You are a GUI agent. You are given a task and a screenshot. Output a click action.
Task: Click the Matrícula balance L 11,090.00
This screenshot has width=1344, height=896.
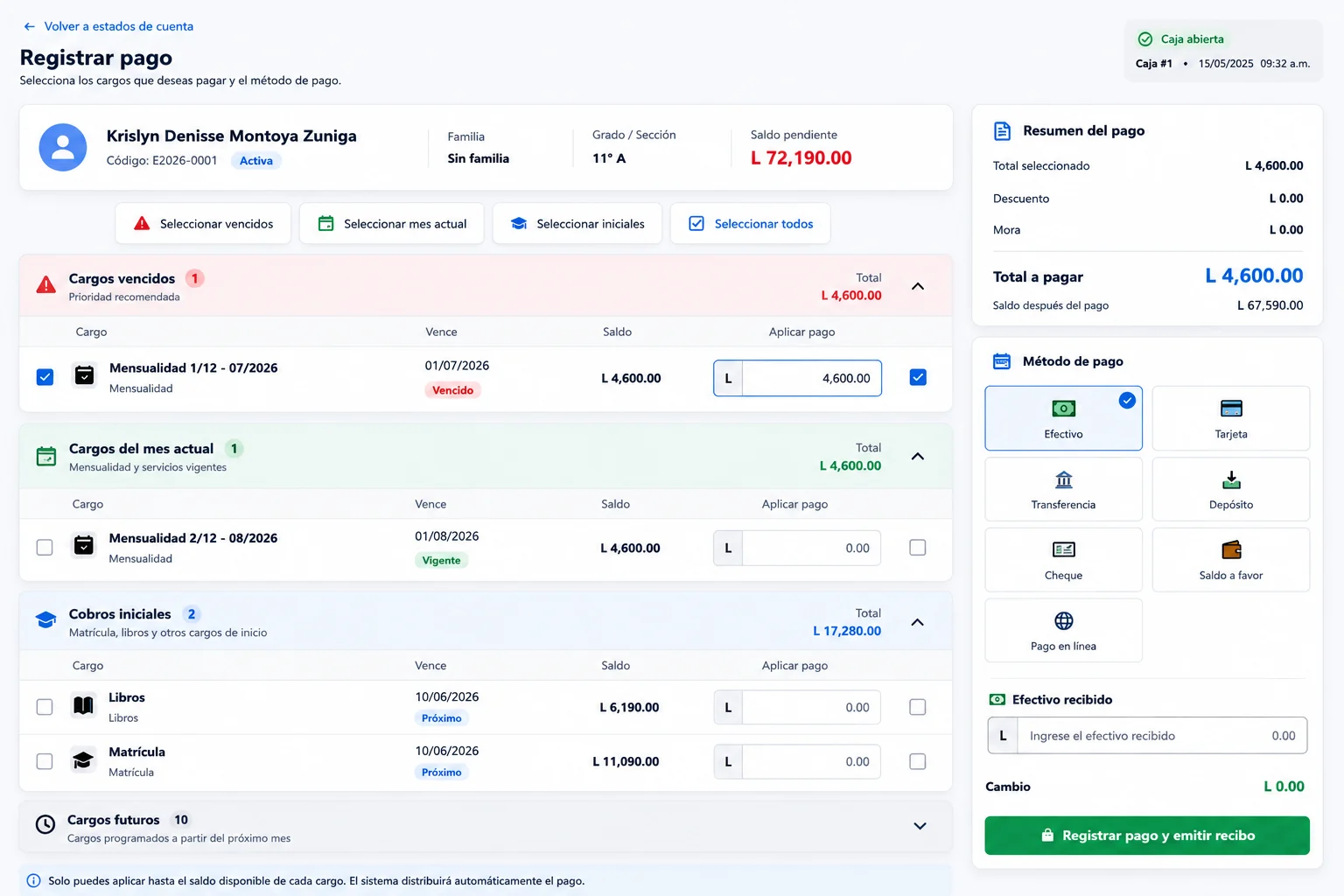[626, 761]
